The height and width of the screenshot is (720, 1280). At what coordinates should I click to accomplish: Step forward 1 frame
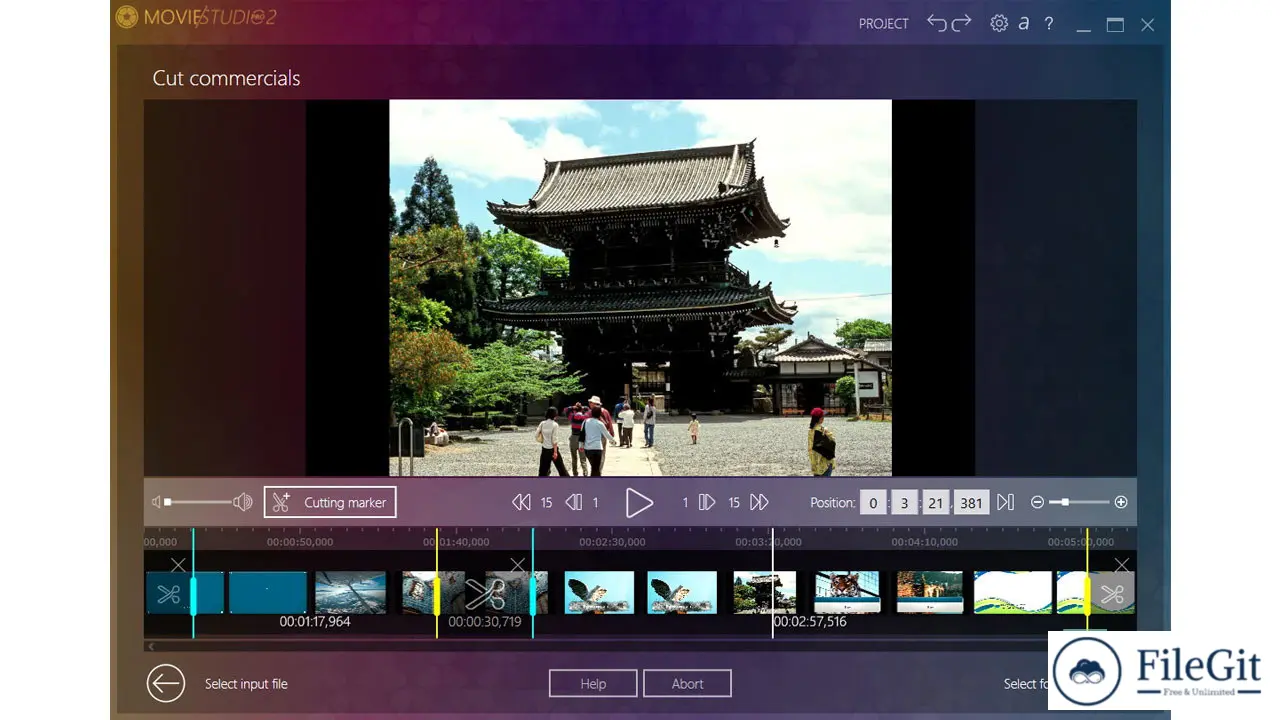pos(707,502)
